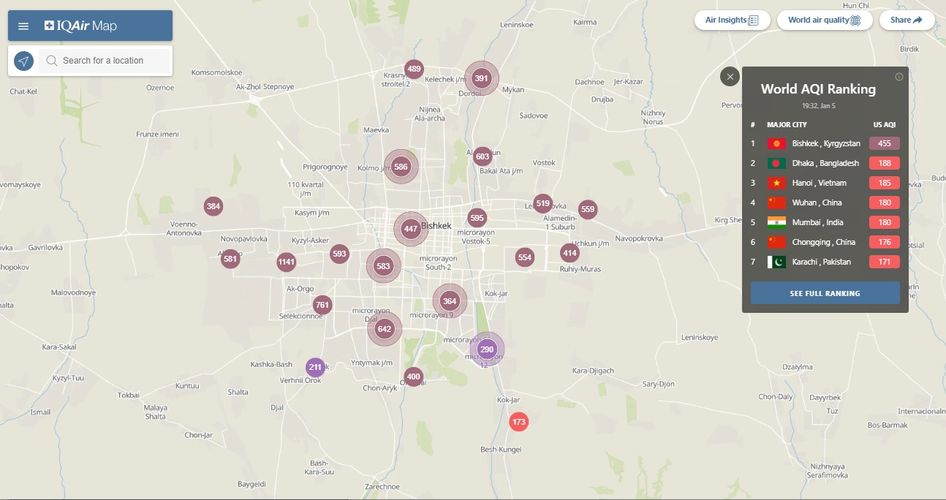Select Bishkek, Kyrgyzstan in the ranking list
The image size is (946, 500).
[825, 144]
